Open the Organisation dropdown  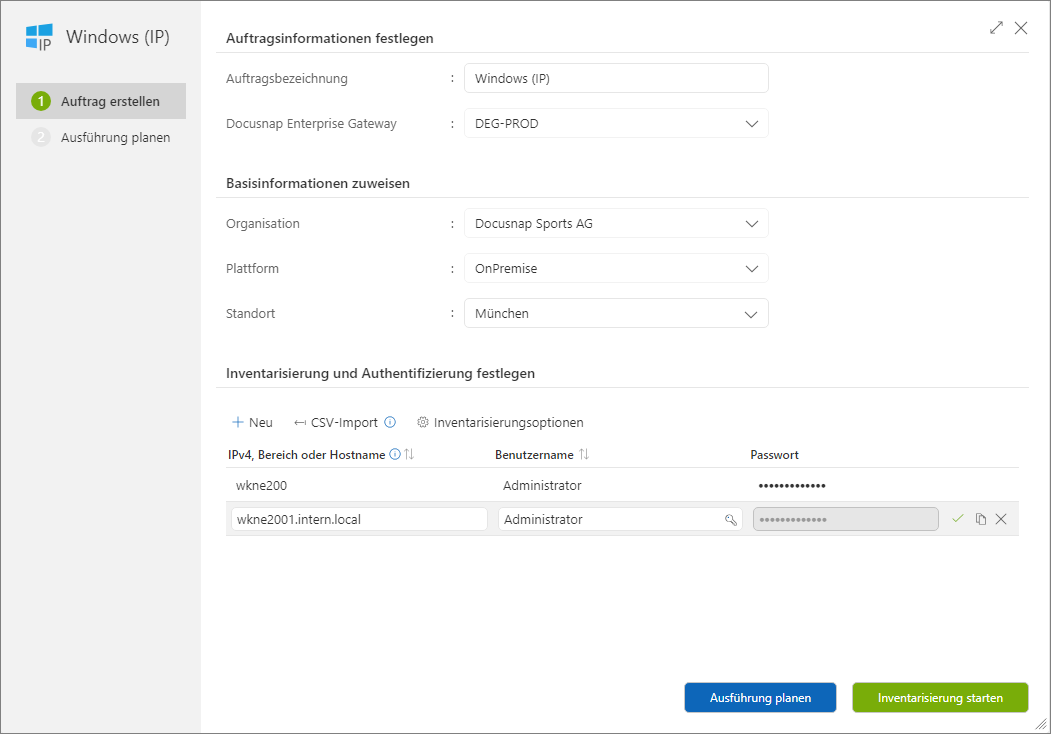click(x=616, y=223)
